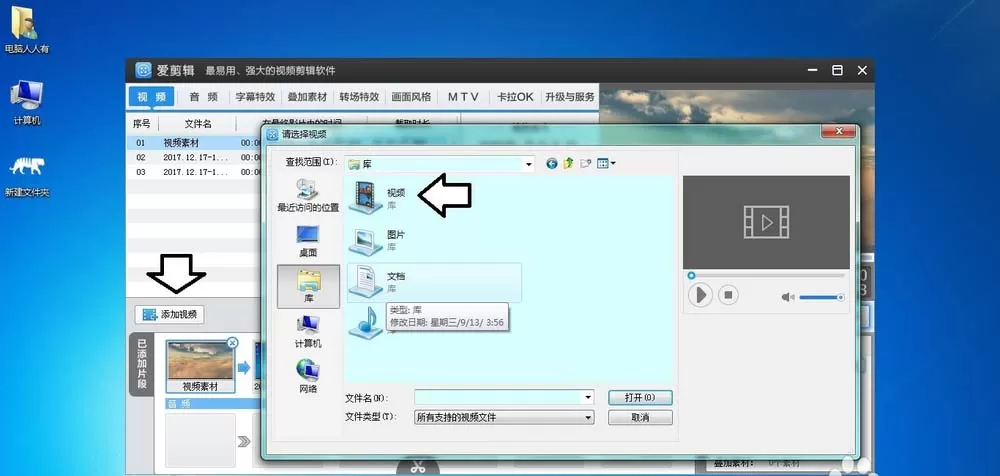Click the video preview placeholder area
Viewport: 1000px width, 476px height.
pyautogui.click(x=766, y=222)
